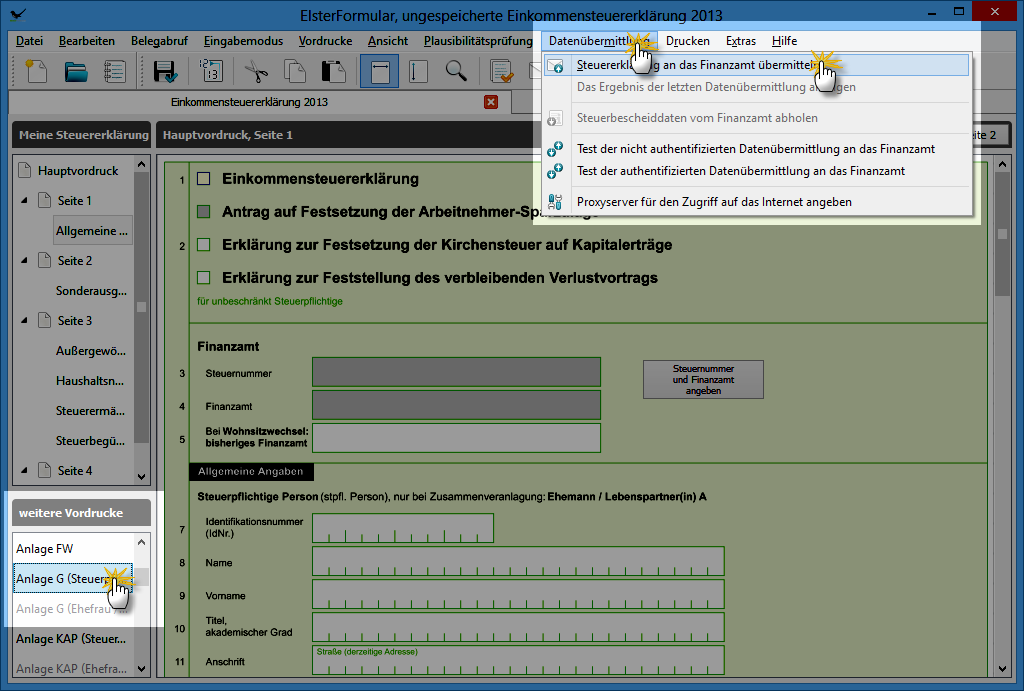Screen dimensions: 1024x691
Task: Open the Hilfe menu
Action: coord(784,41)
